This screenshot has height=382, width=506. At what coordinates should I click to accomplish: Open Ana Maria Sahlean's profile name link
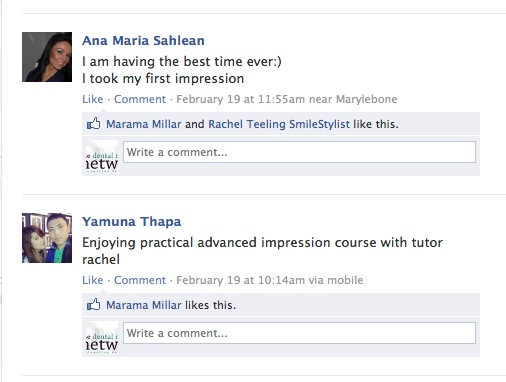point(143,41)
